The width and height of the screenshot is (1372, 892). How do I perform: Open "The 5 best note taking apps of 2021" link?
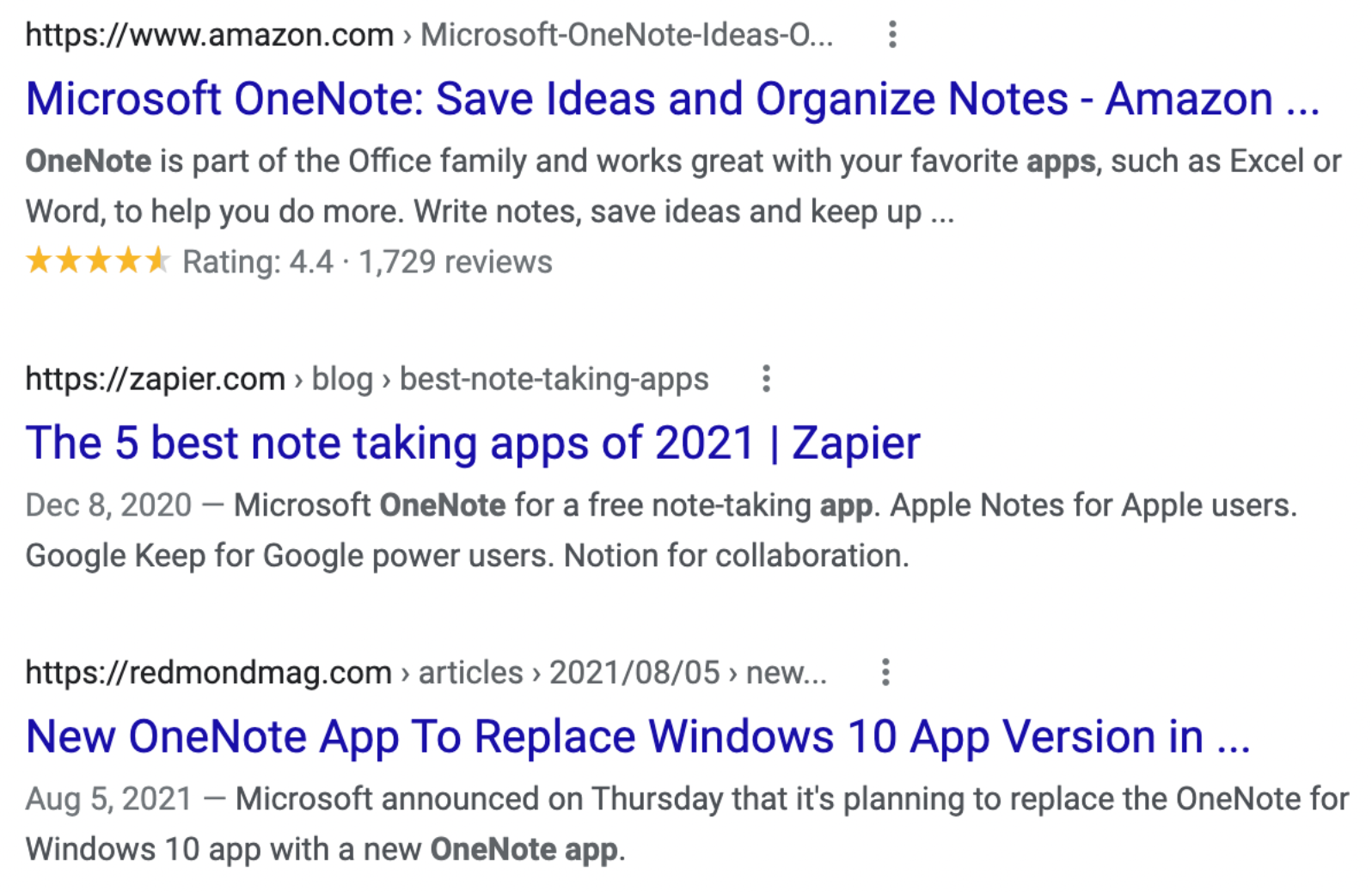point(472,443)
